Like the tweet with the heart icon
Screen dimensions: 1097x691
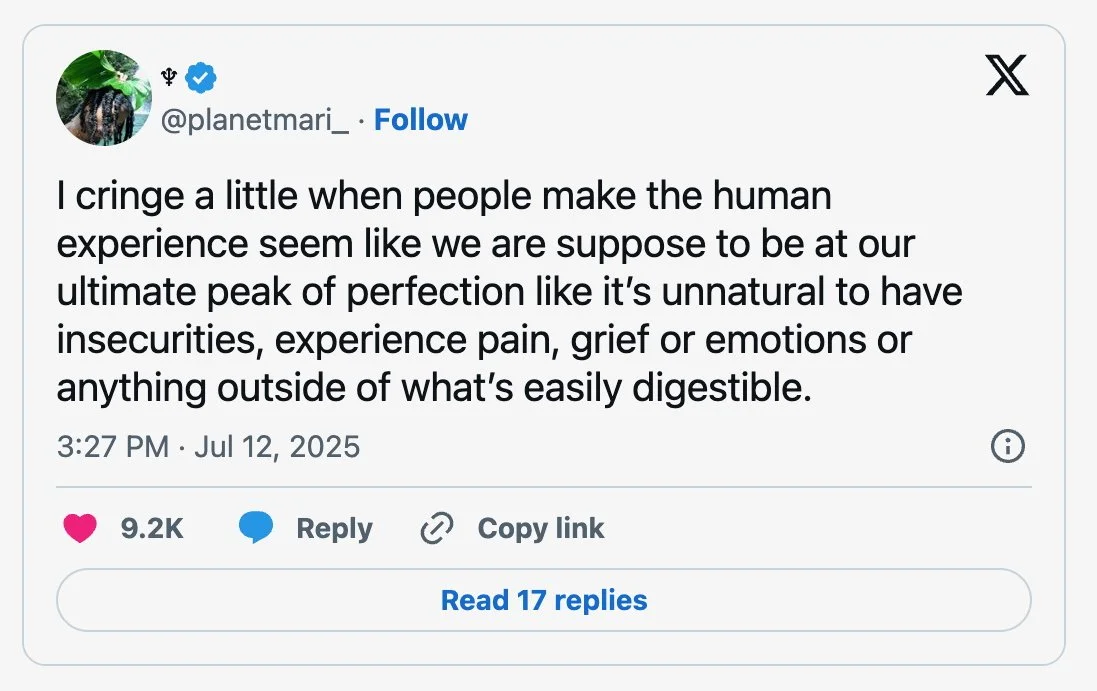pos(80,528)
